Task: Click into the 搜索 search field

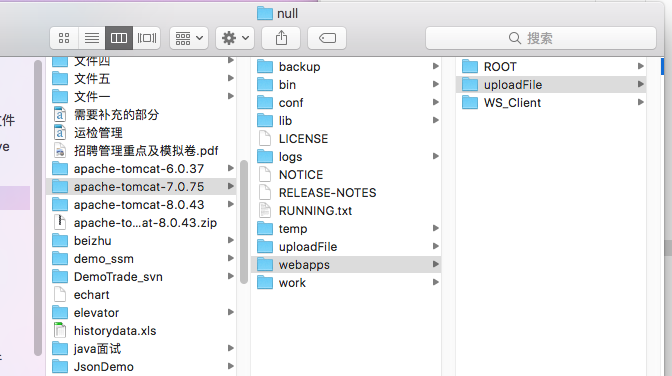Action: (x=541, y=38)
